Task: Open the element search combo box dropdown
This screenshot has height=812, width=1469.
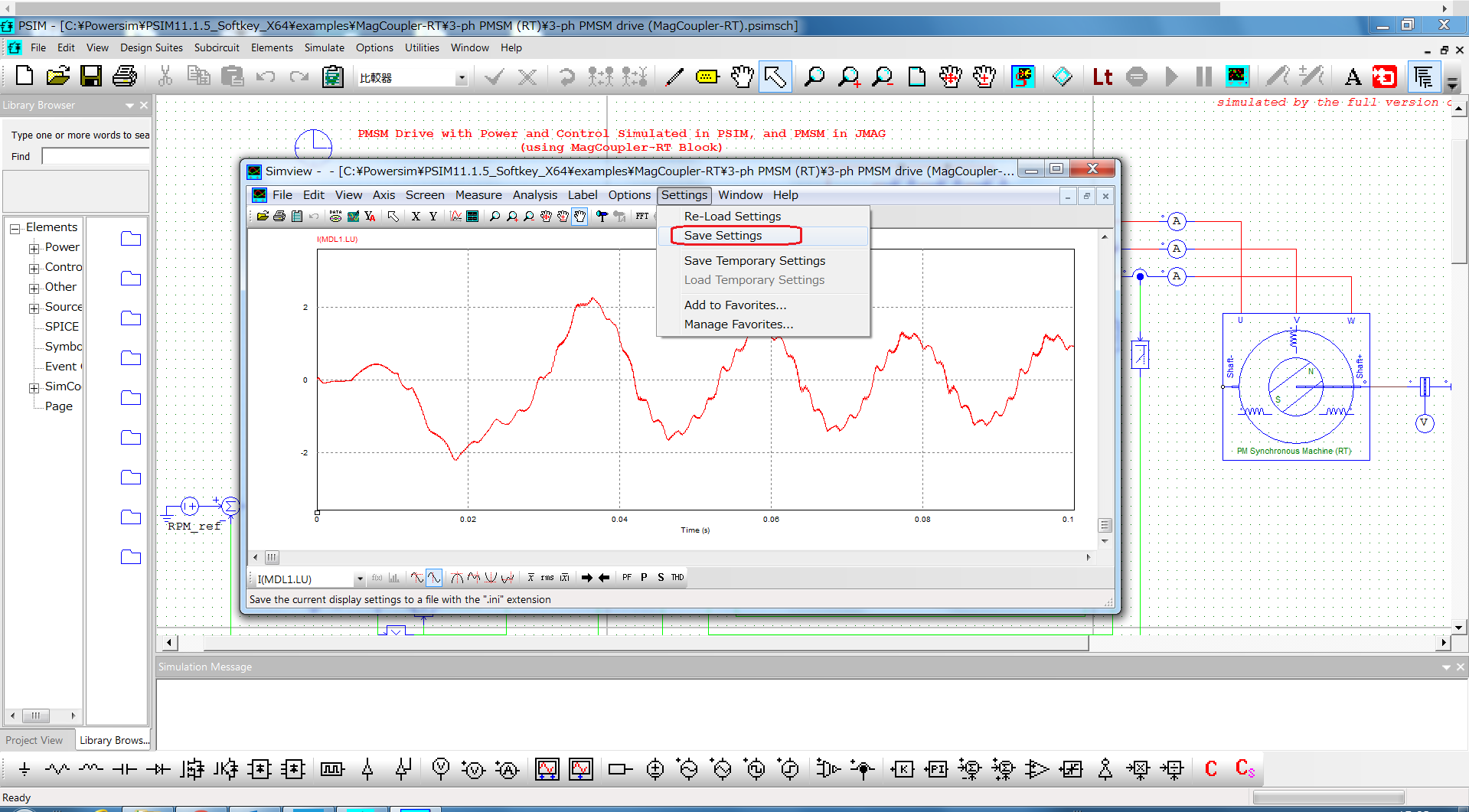Action: click(x=461, y=78)
